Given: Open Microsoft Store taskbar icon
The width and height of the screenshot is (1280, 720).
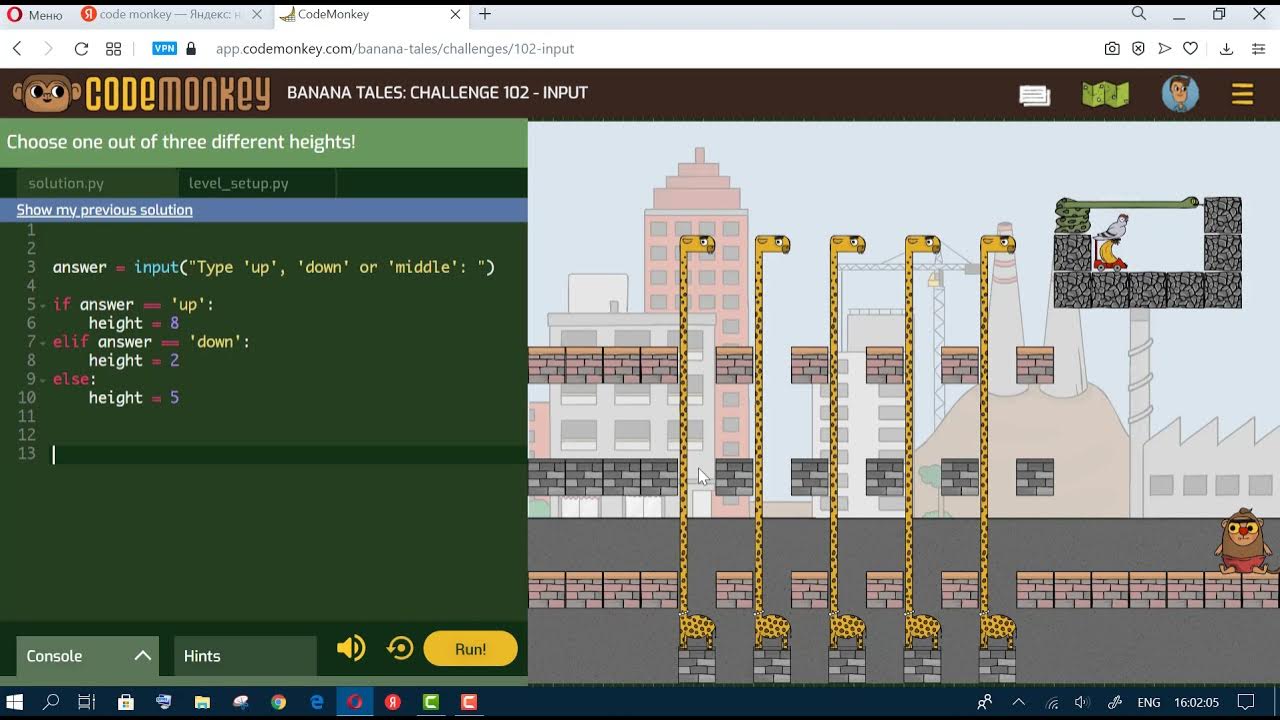Looking at the screenshot, I should (127, 702).
